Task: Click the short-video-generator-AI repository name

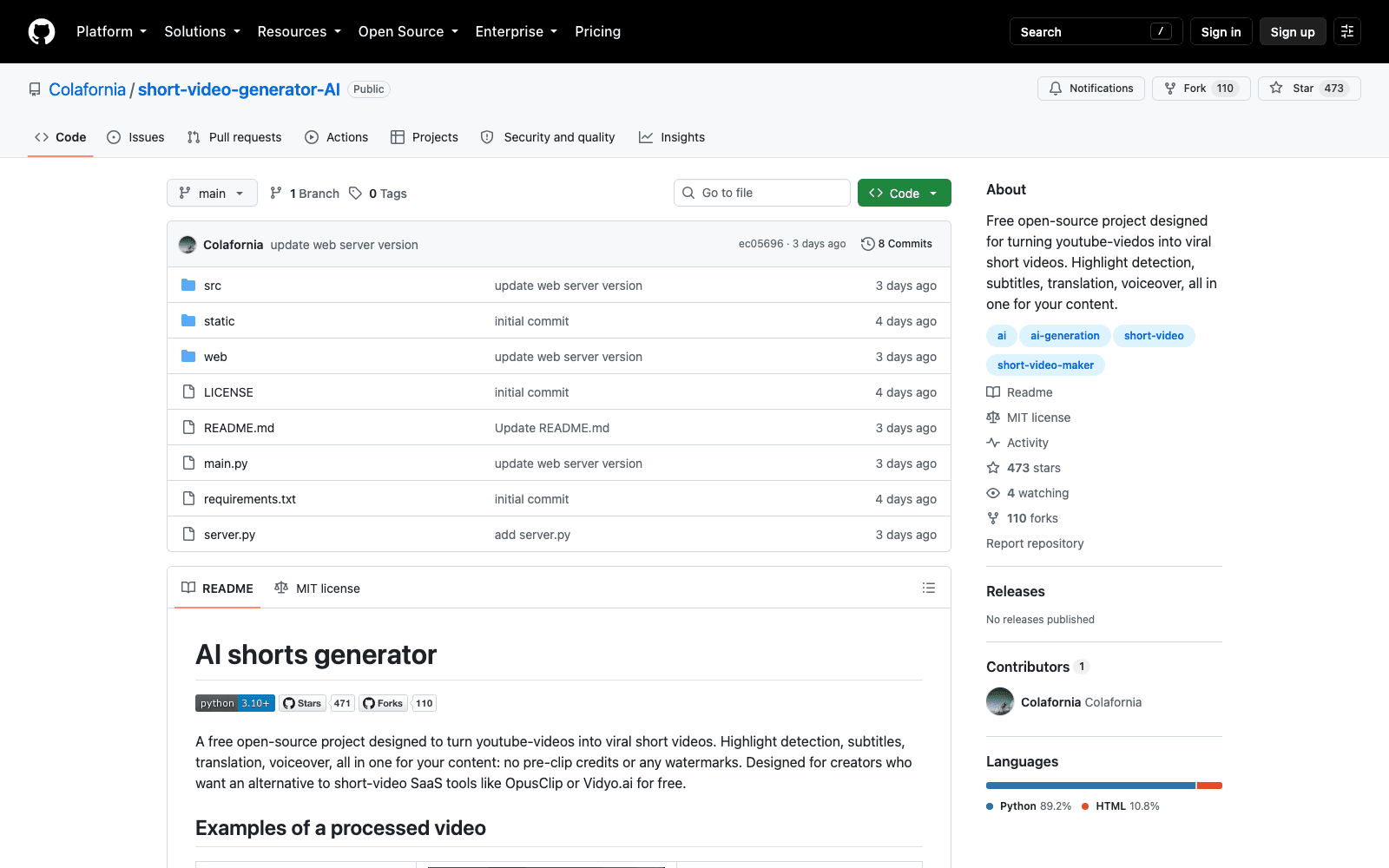Action: pyautogui.click(x=239, y=89)
